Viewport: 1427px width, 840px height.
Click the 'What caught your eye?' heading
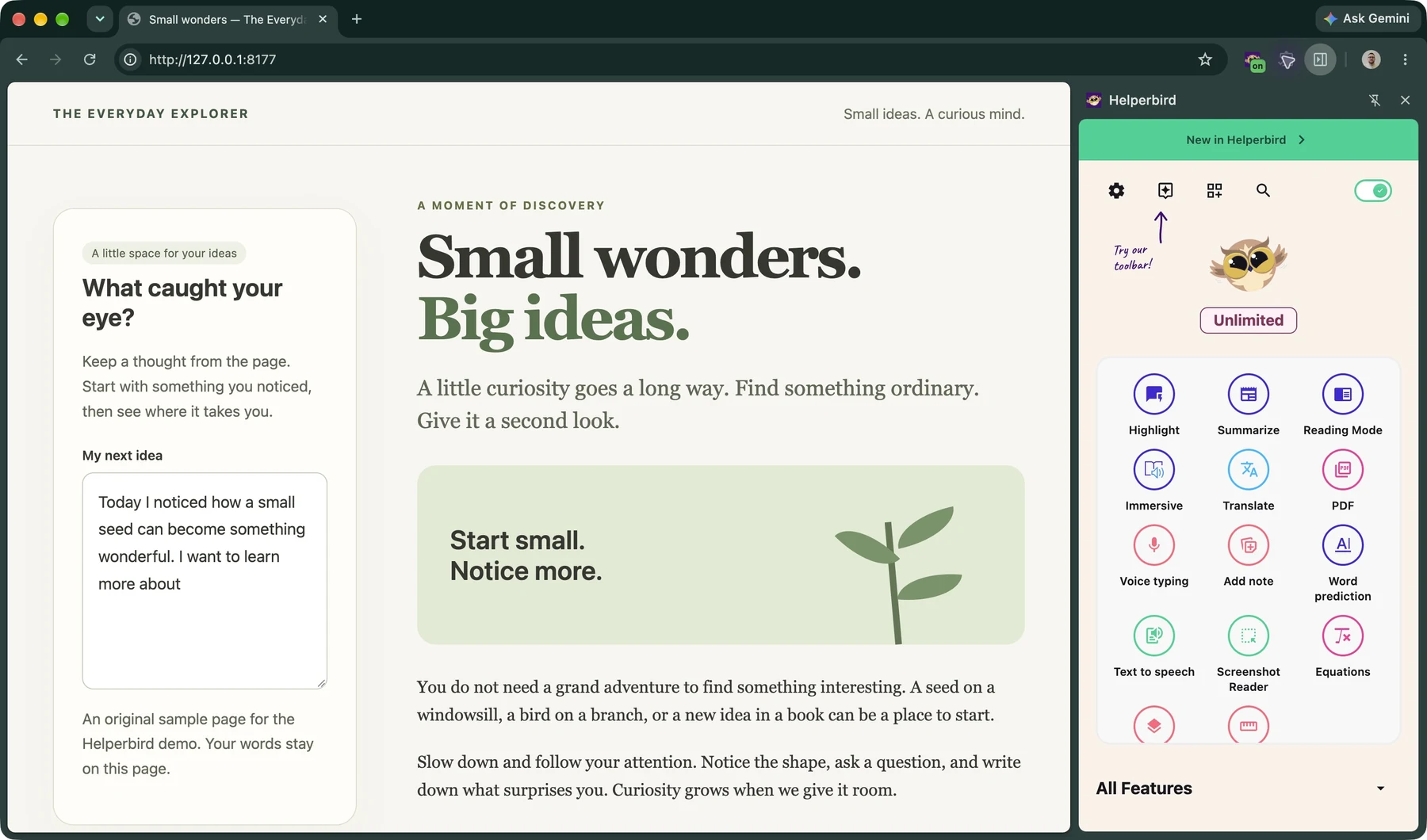182,303
